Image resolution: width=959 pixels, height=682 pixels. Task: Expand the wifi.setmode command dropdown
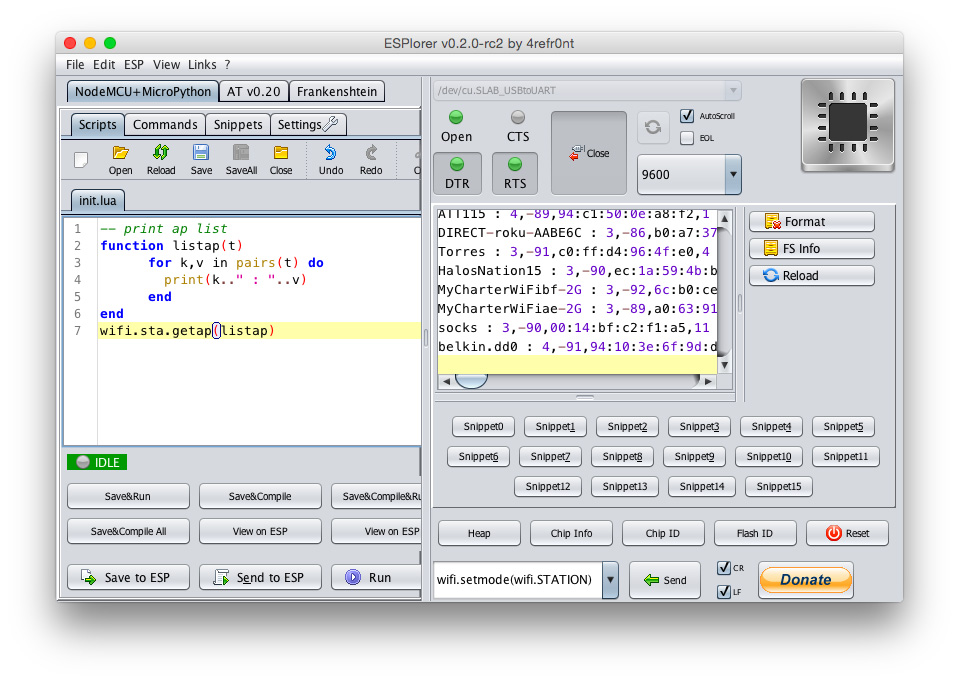click(610, 580)
